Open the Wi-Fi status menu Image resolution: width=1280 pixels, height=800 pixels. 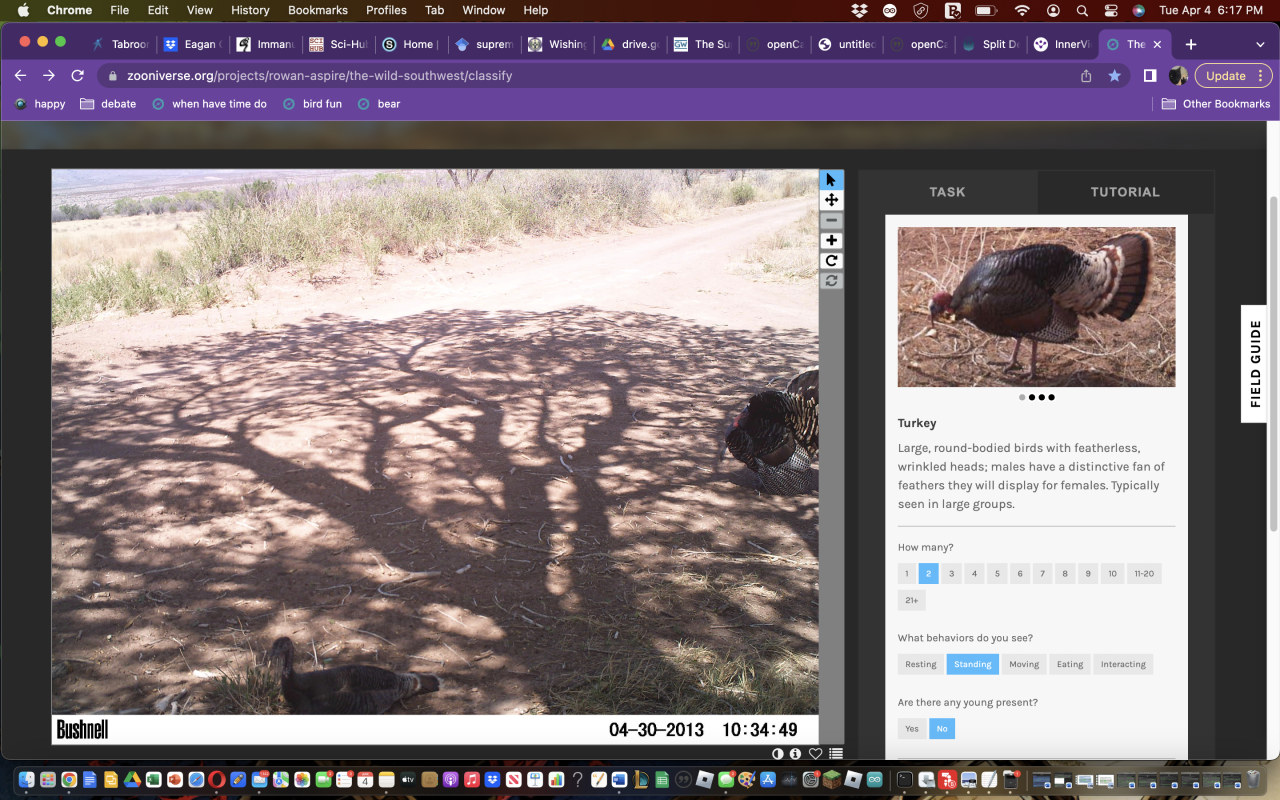(x=1022, y=10)
